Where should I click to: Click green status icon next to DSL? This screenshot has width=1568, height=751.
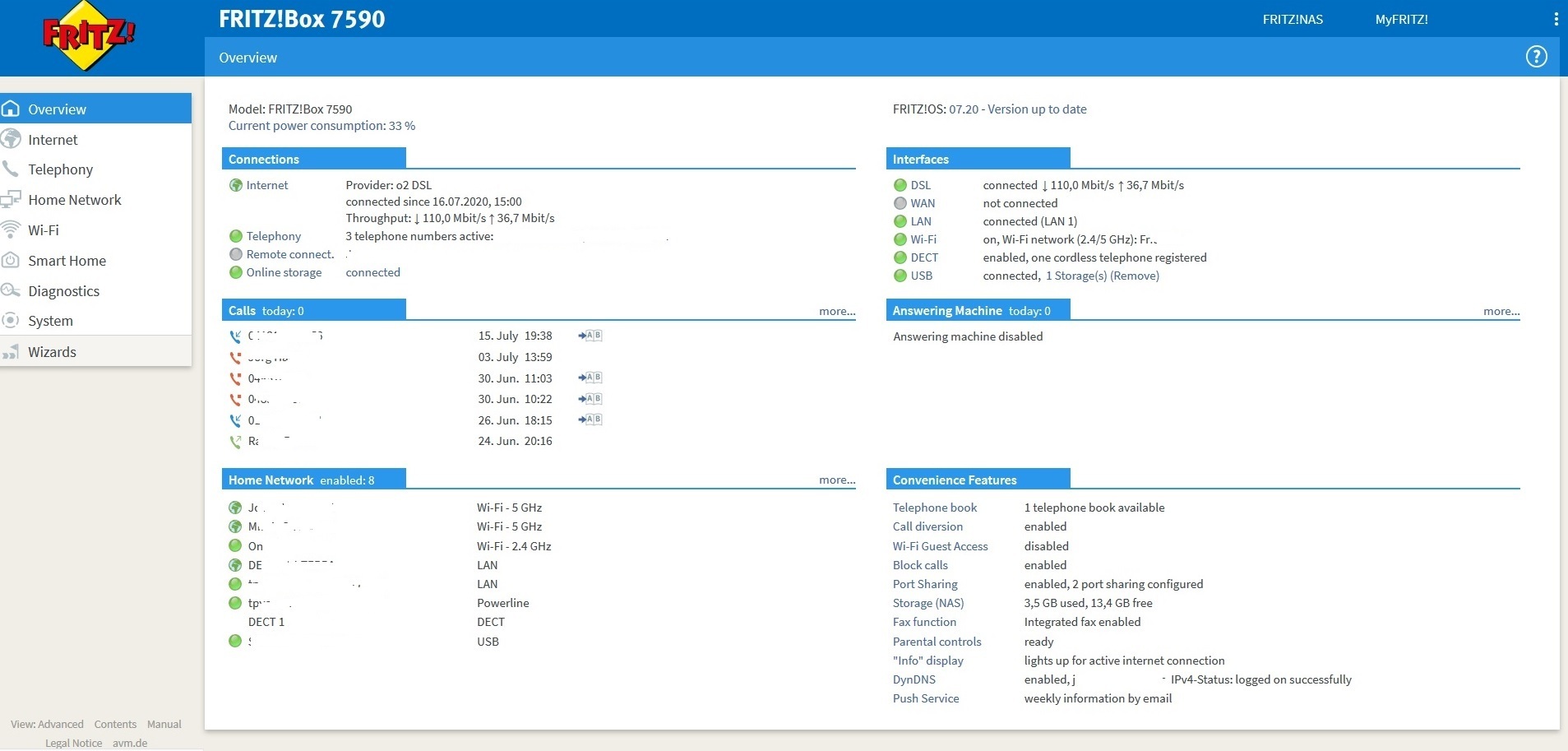(900, 185)
